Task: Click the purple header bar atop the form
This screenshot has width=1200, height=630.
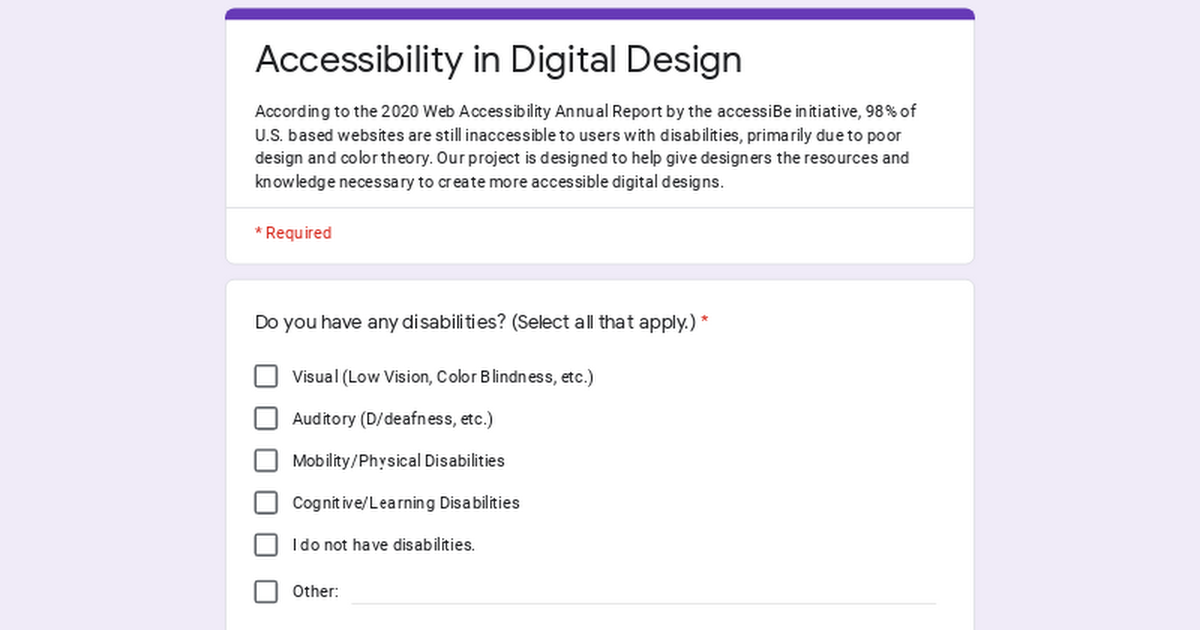Action: (x=600, y=14)
